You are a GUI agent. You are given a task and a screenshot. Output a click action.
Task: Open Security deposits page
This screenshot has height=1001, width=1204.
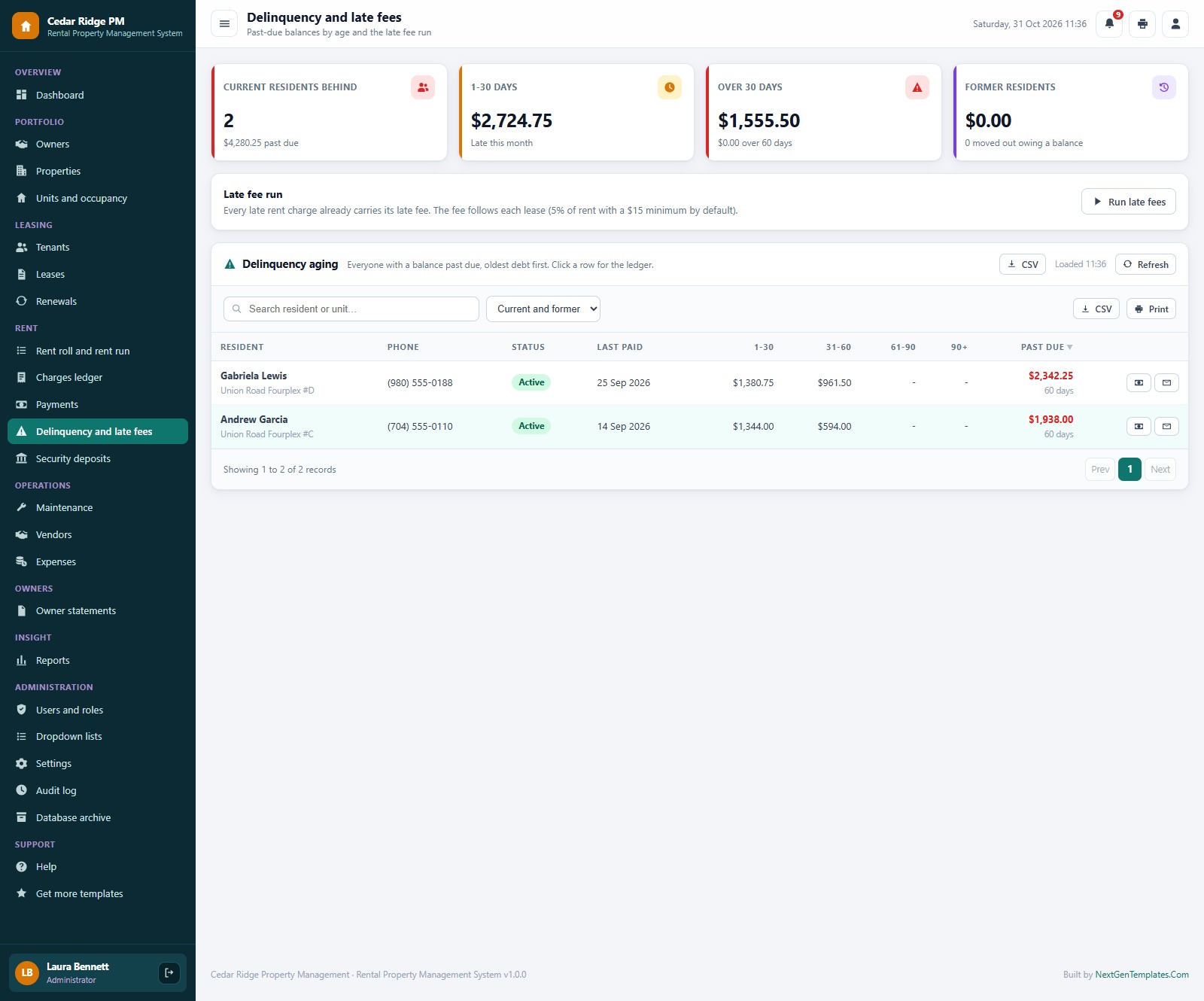tap(98, 458)
